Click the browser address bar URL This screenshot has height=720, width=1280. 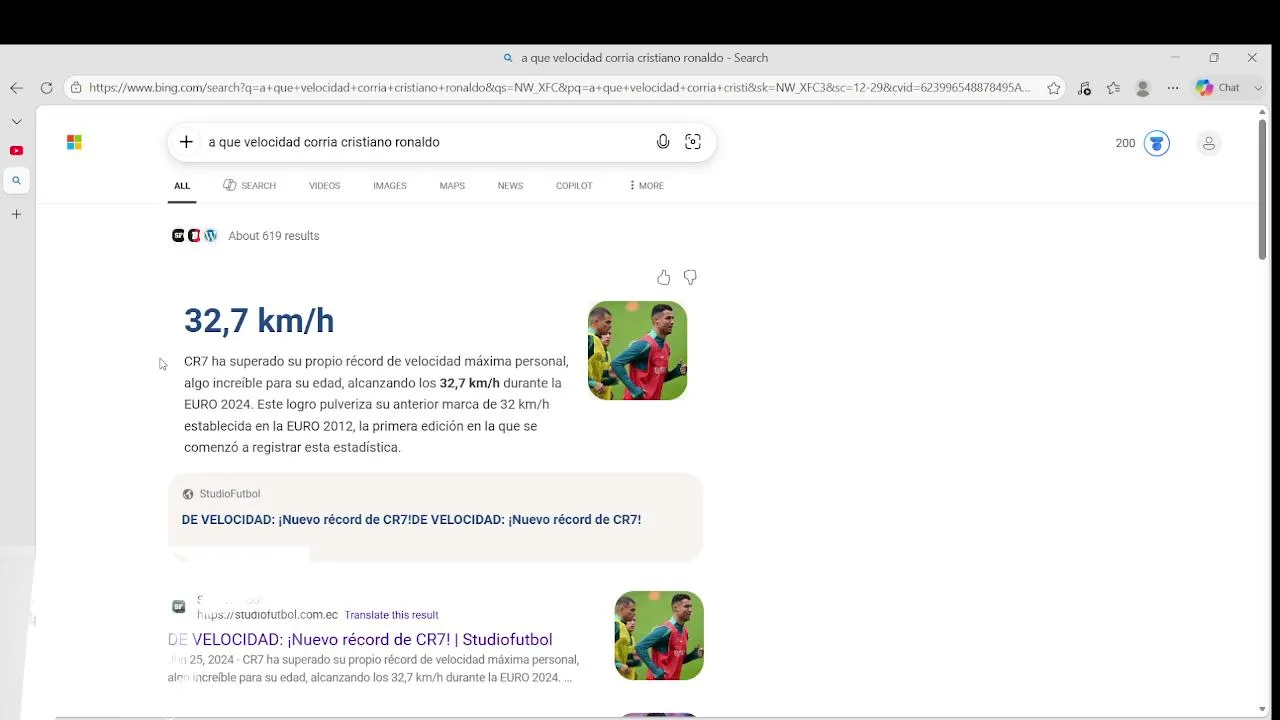[x=559, y=88]
